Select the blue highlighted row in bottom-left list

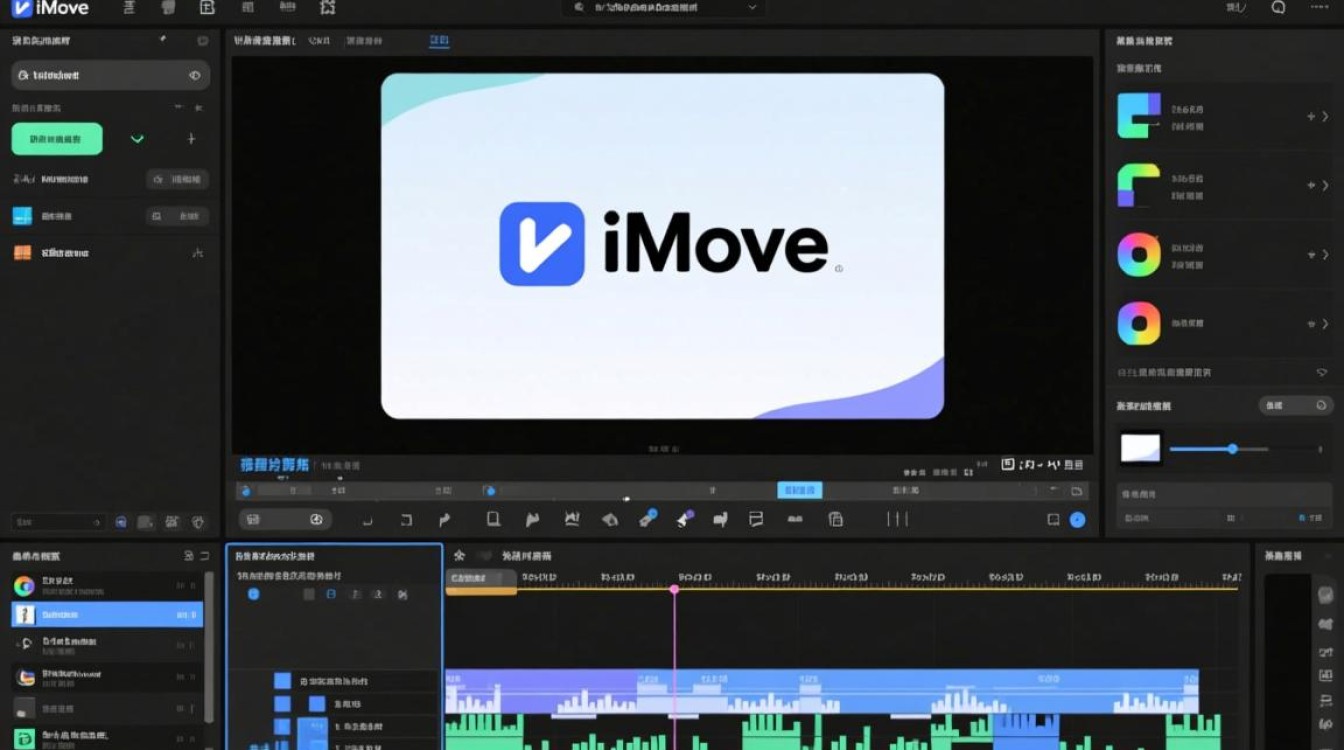(107, 614)
